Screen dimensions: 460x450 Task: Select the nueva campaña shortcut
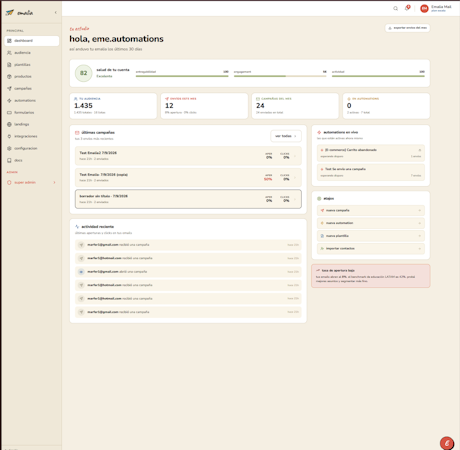tap(371, 210)
